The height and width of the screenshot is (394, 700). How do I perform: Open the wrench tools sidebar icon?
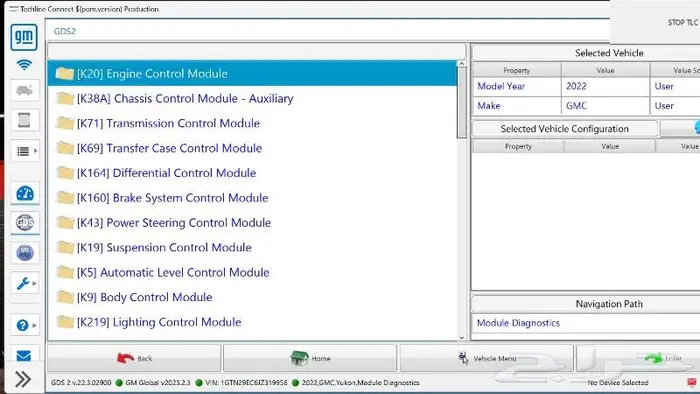(25, 283)
